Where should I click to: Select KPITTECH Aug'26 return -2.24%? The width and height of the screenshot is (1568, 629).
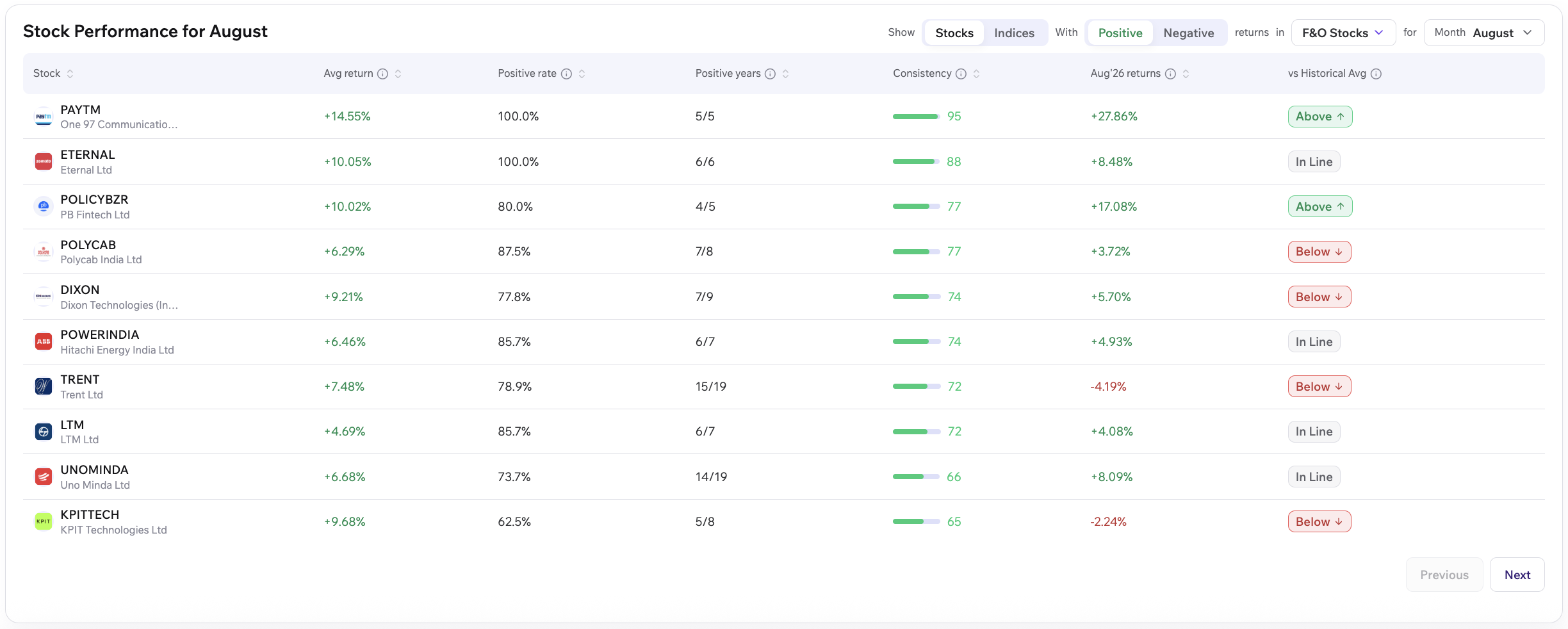1108,521
